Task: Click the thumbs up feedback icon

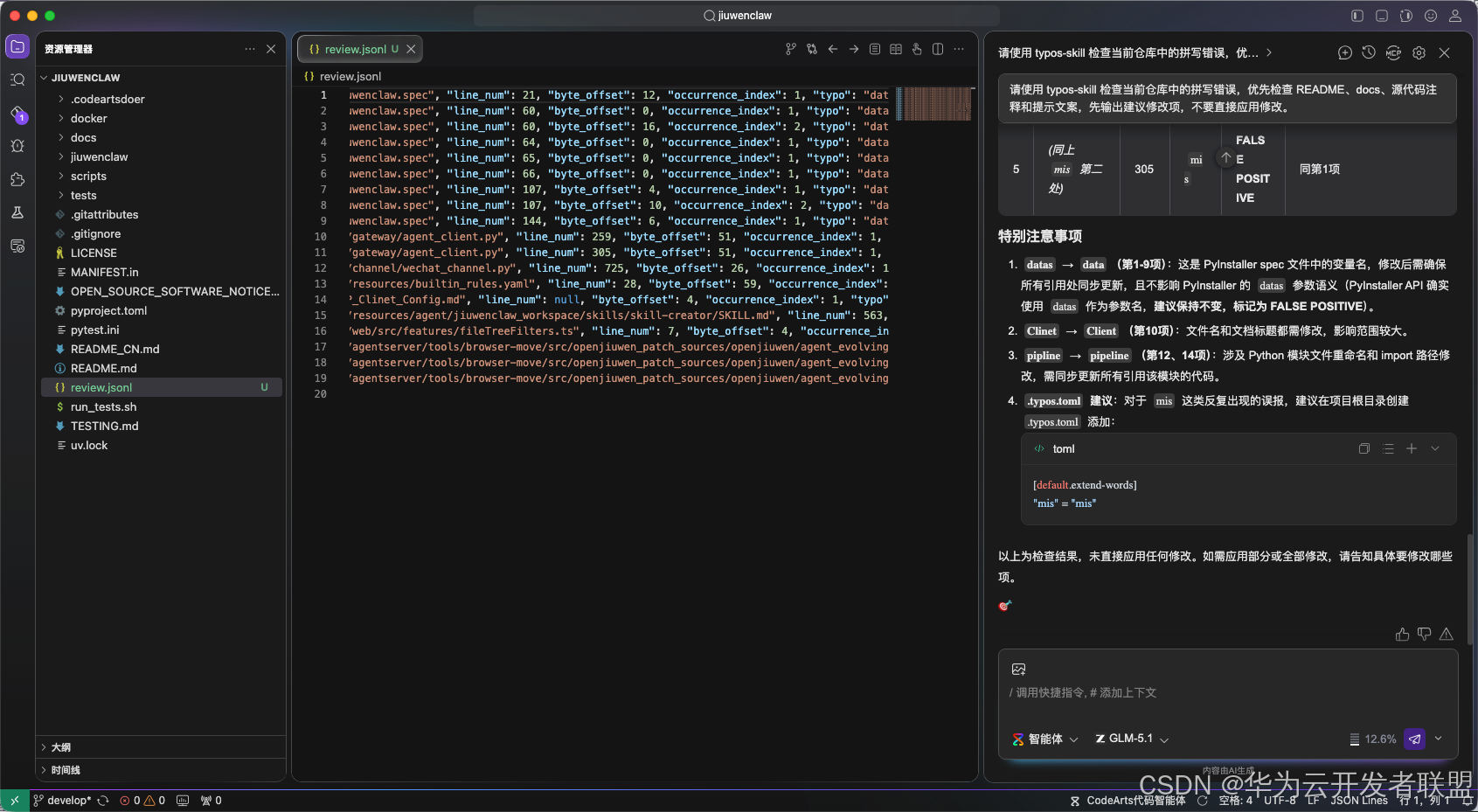Action: pyautogui.click(x=1403, y=635)
